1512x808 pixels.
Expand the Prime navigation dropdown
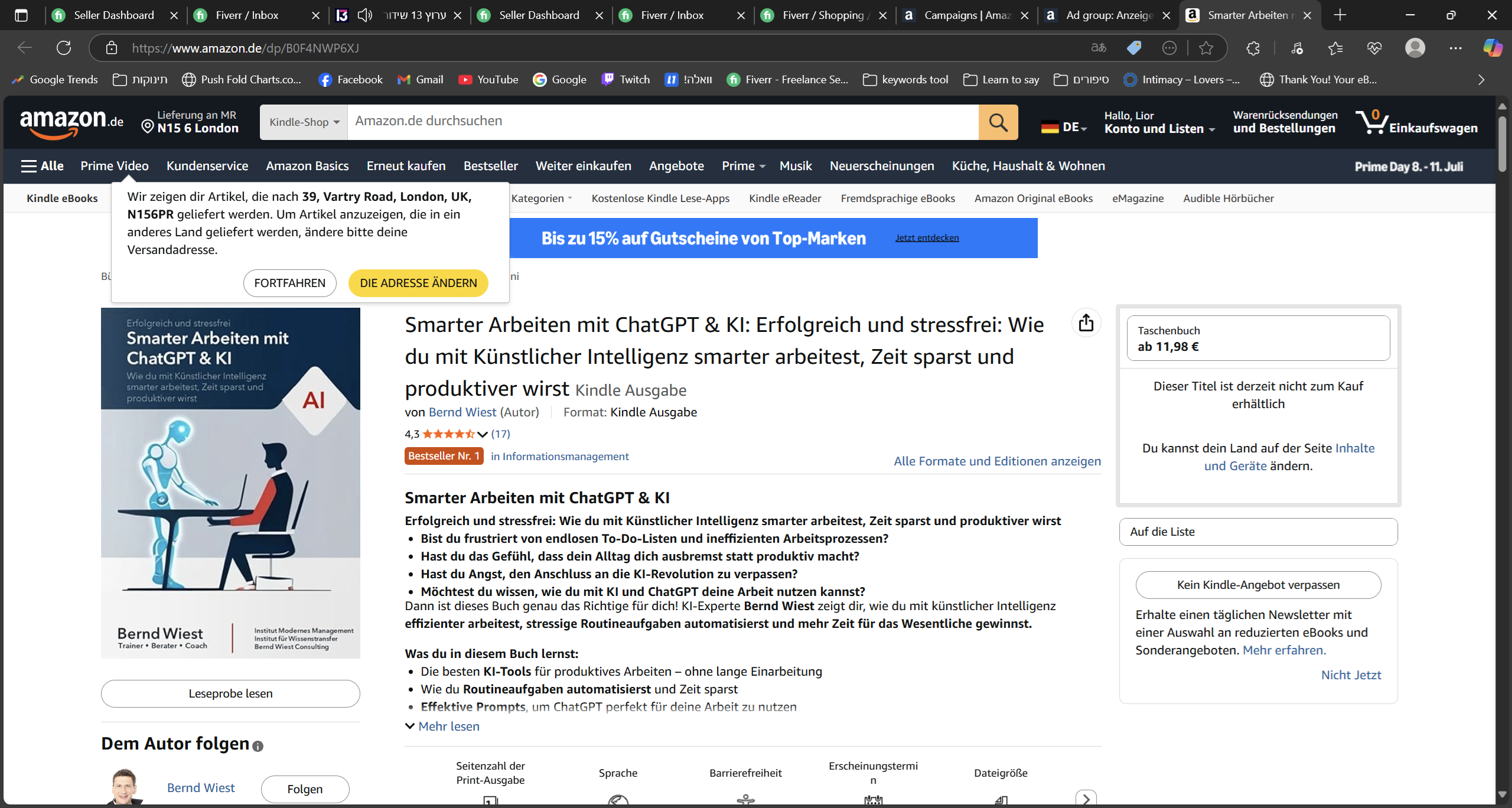click(744, 166)
